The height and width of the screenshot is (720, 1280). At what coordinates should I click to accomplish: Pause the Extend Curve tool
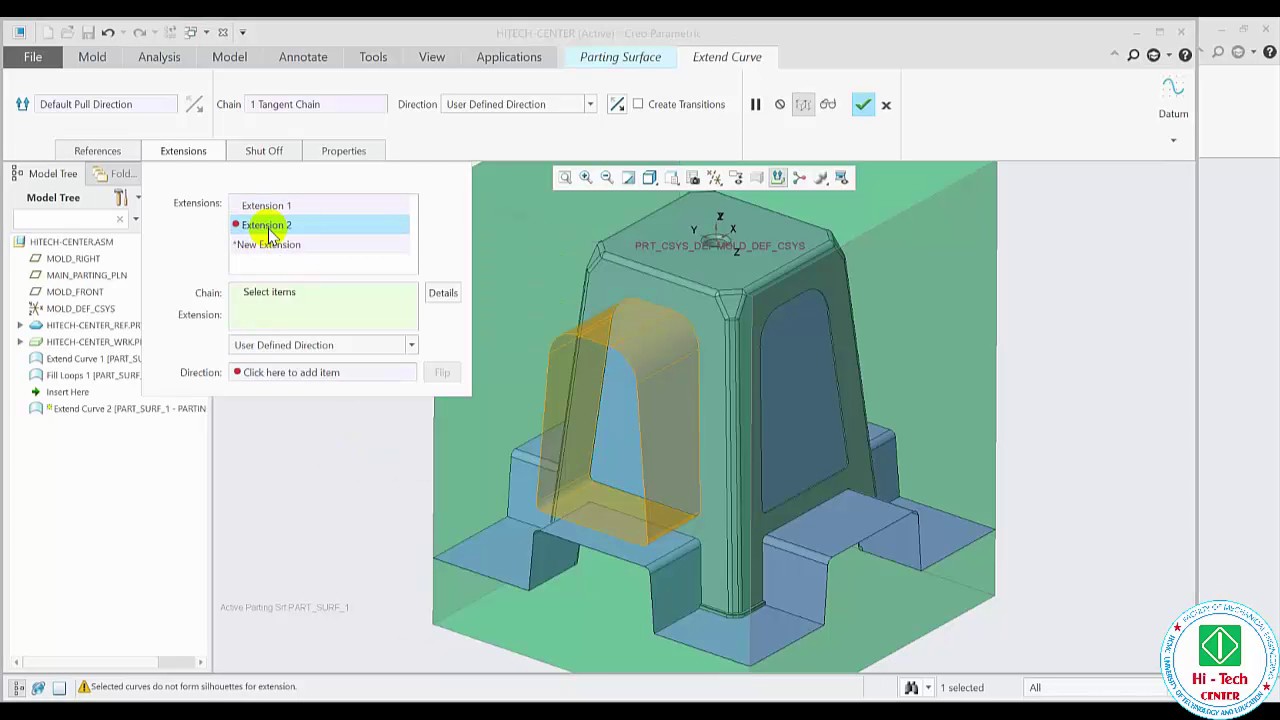756,104
